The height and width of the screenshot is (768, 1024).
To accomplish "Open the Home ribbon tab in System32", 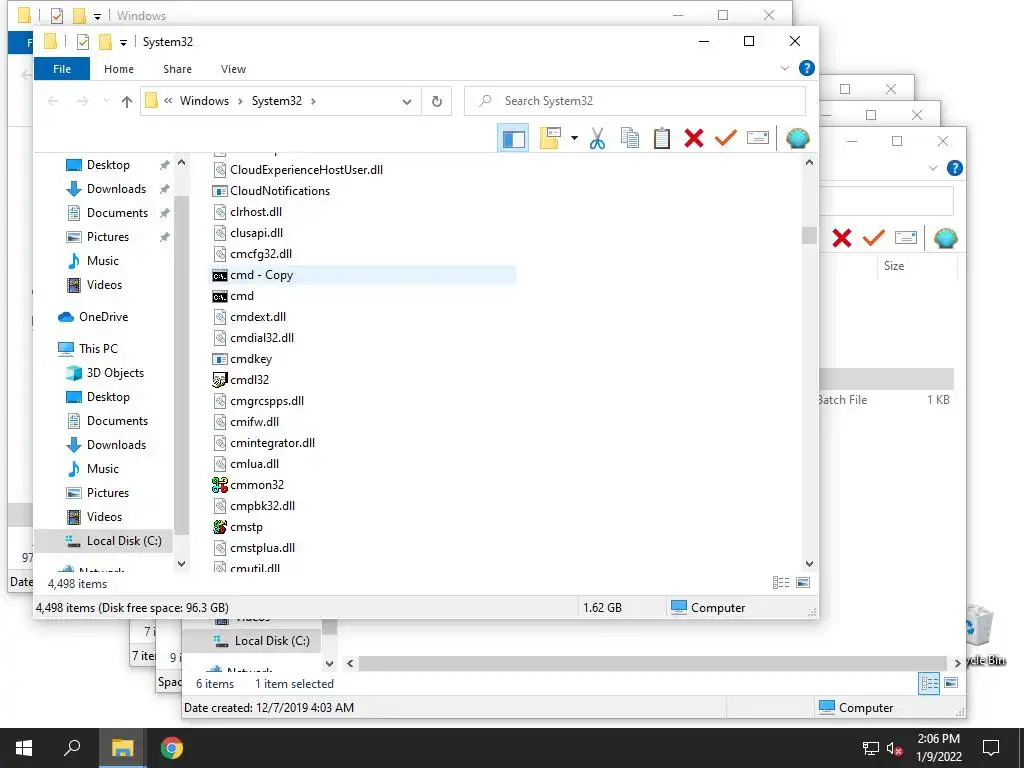I will (x=119, y=69).
